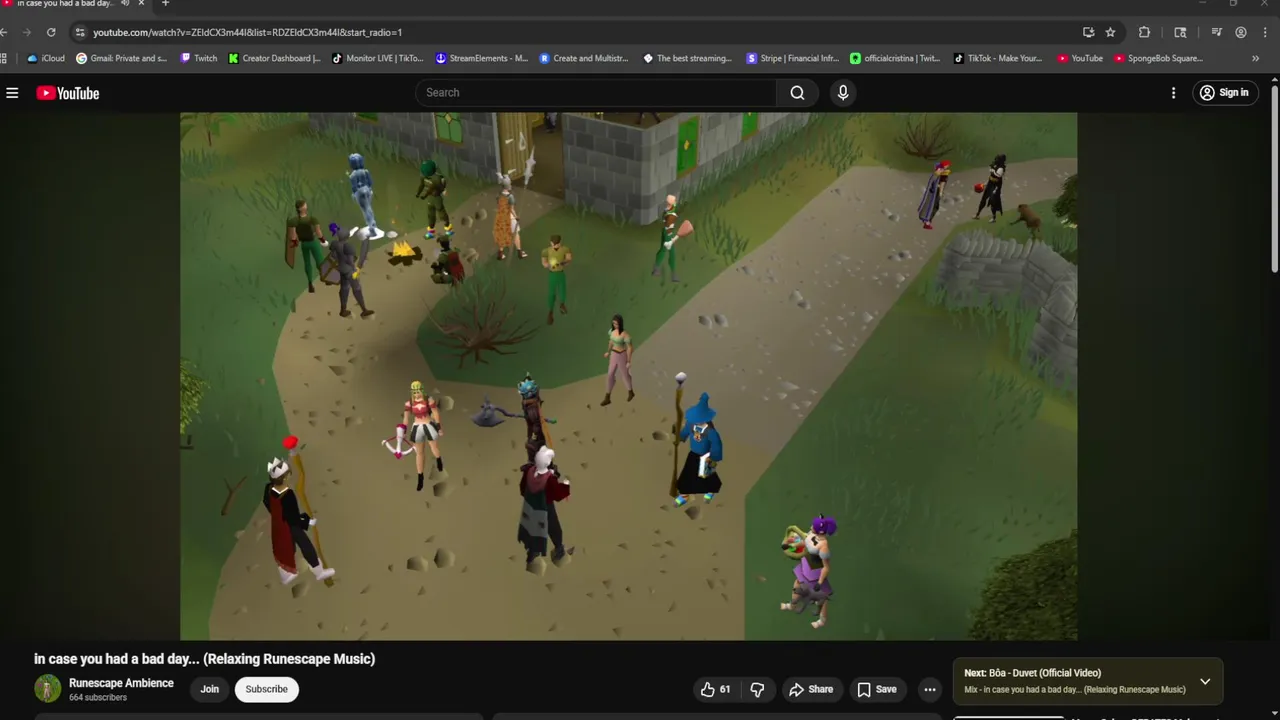The image size is (1280, 720).
Task: Click the Runescape video player
Action: [x=628, y=376]
